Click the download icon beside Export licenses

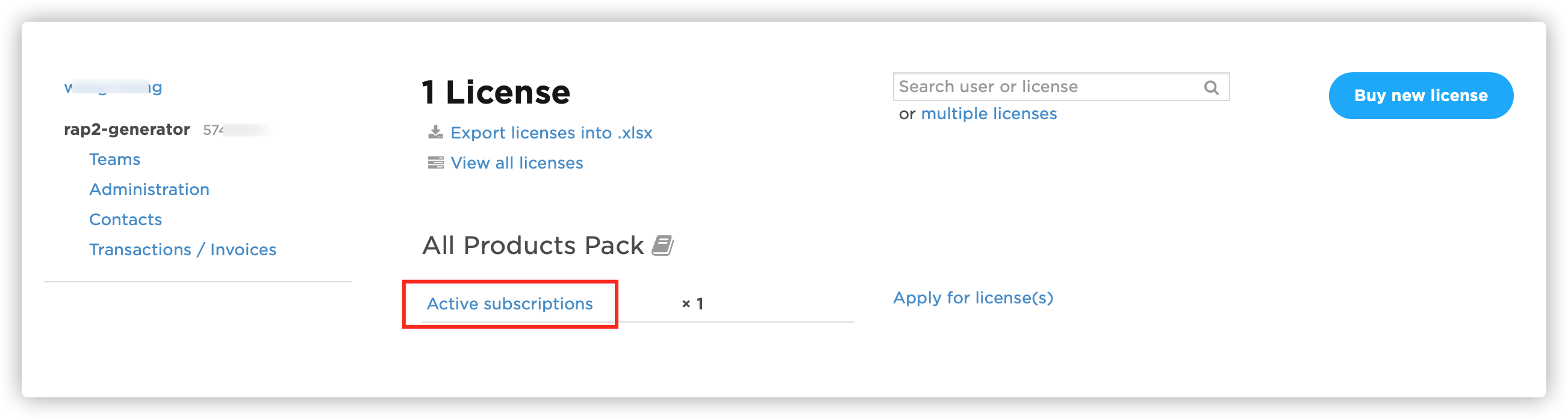(435, 132)
